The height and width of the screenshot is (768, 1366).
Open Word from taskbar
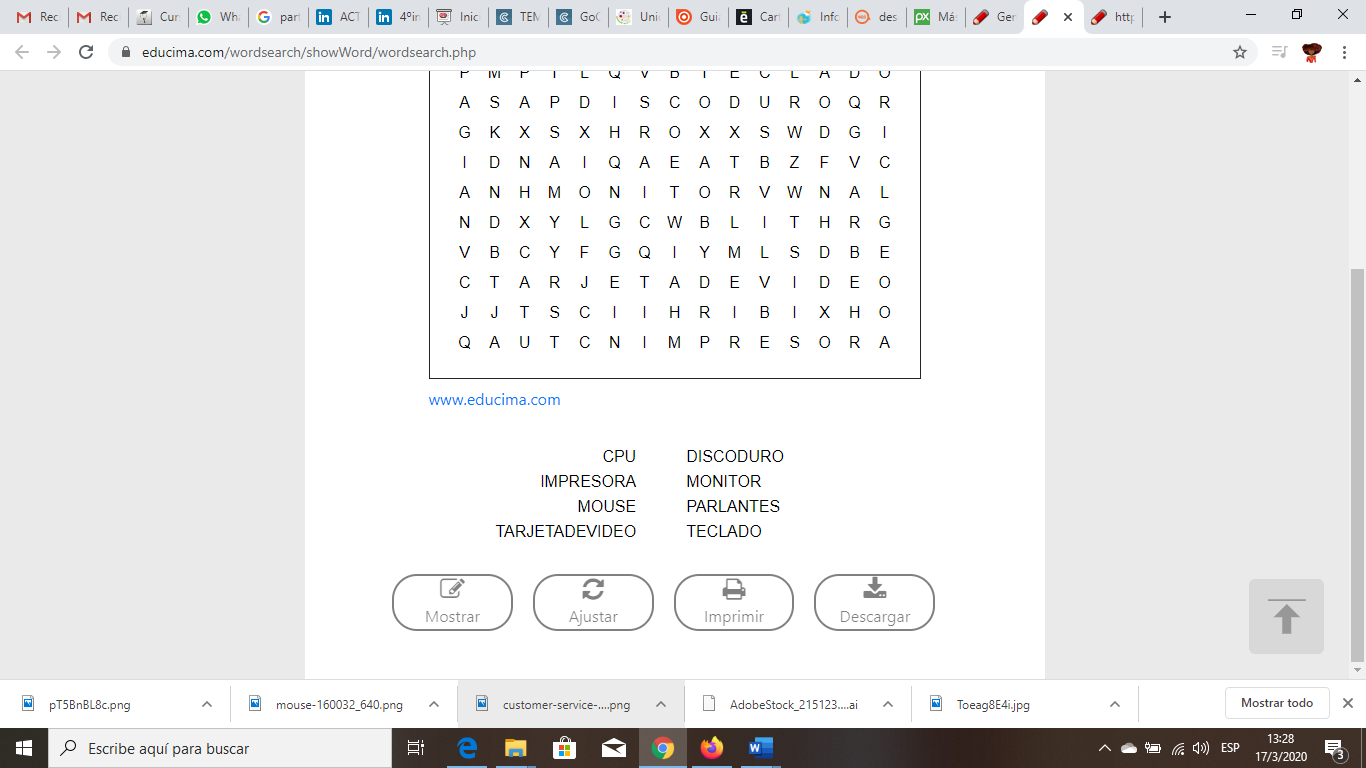[x=760, y=748]
